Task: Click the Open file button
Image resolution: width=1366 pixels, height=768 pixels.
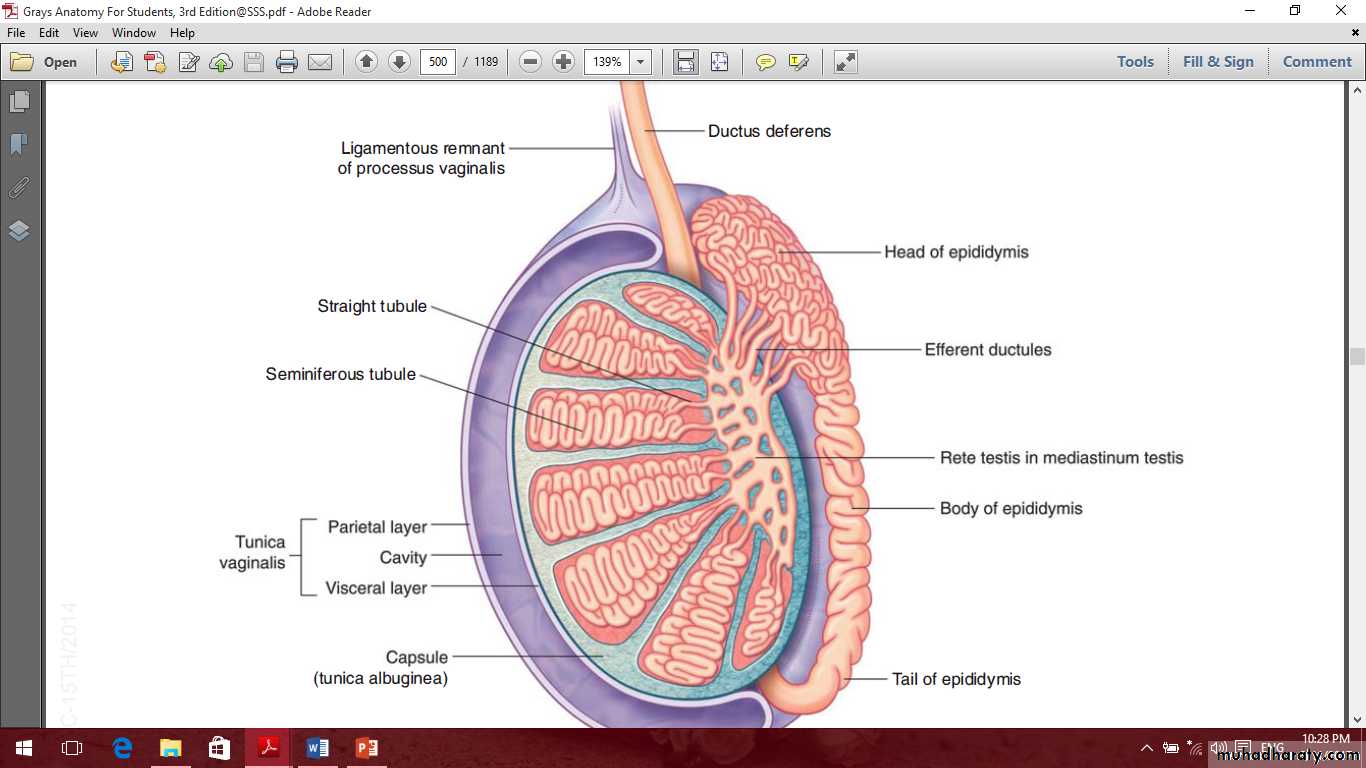Action: click(x=45, y=62)
